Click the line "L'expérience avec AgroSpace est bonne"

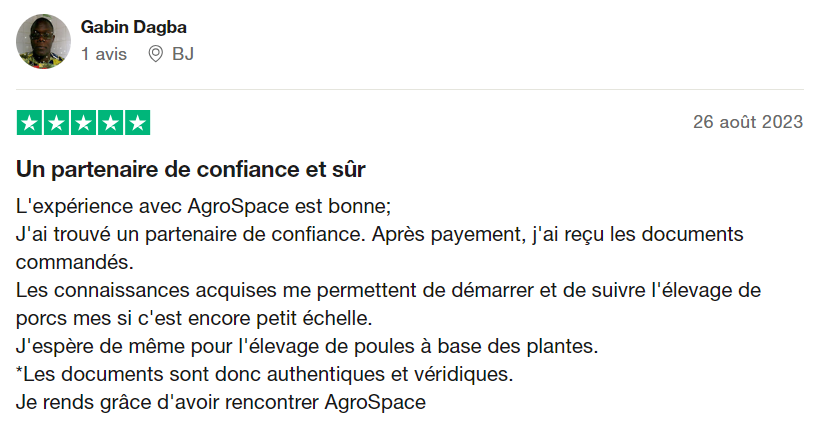coord(204,206)
